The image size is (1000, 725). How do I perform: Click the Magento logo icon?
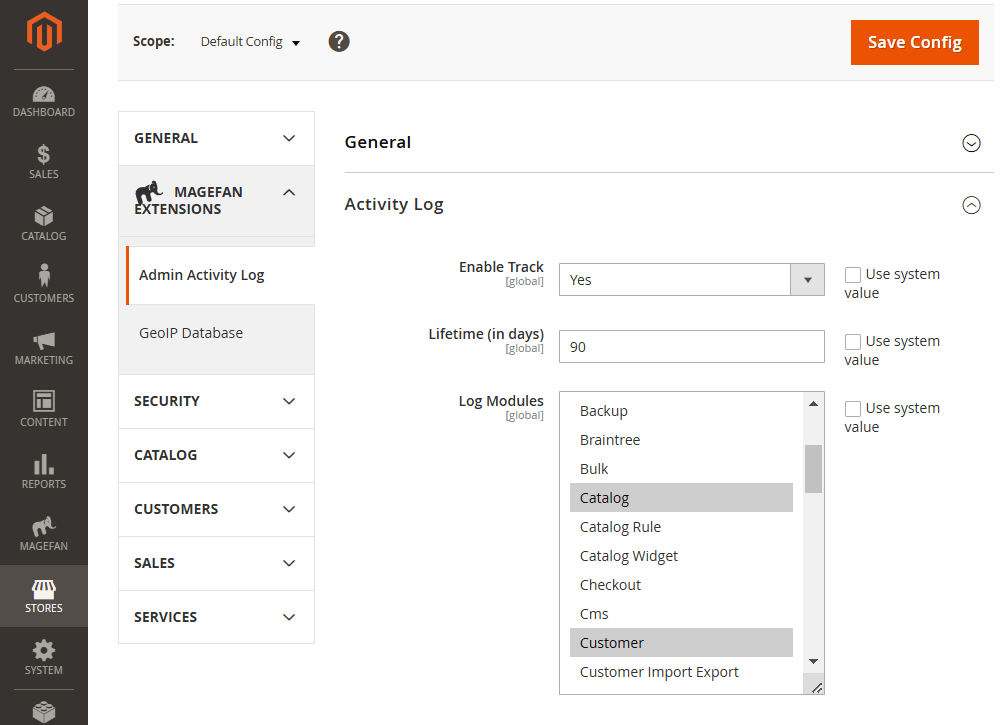[44, 32]
